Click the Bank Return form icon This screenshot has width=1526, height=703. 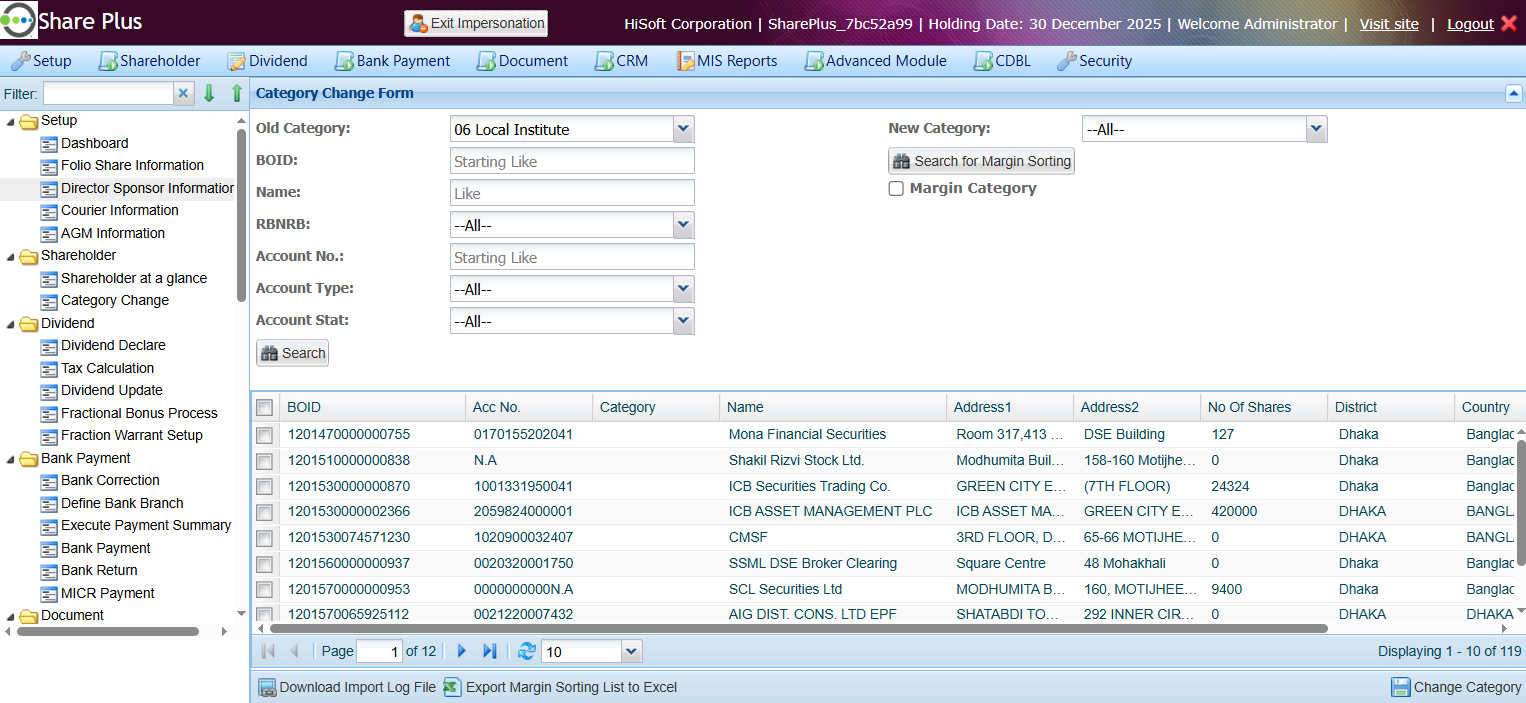(49, 571)
